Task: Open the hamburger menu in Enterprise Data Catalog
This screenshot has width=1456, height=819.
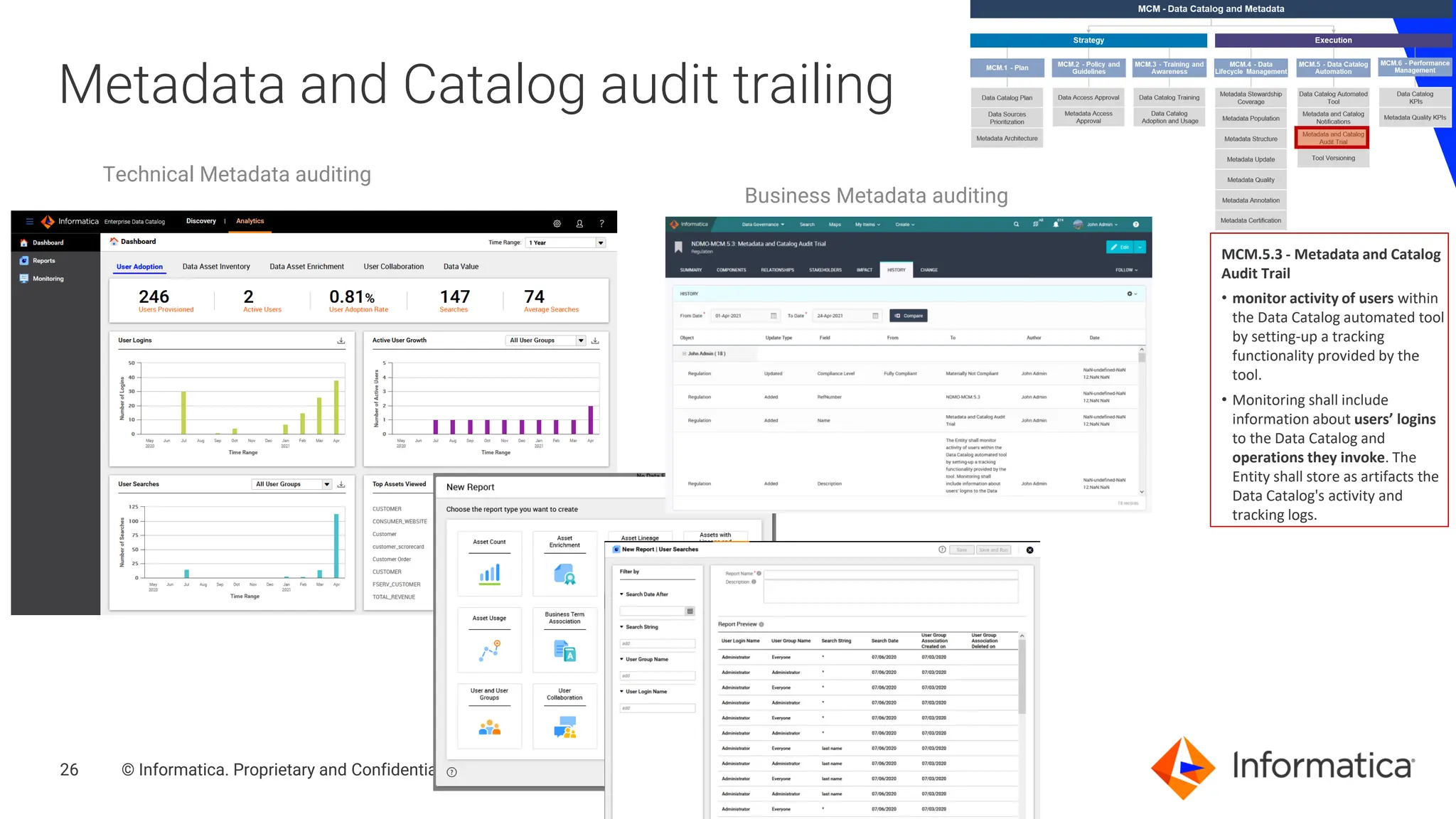Action: (30, 222)
